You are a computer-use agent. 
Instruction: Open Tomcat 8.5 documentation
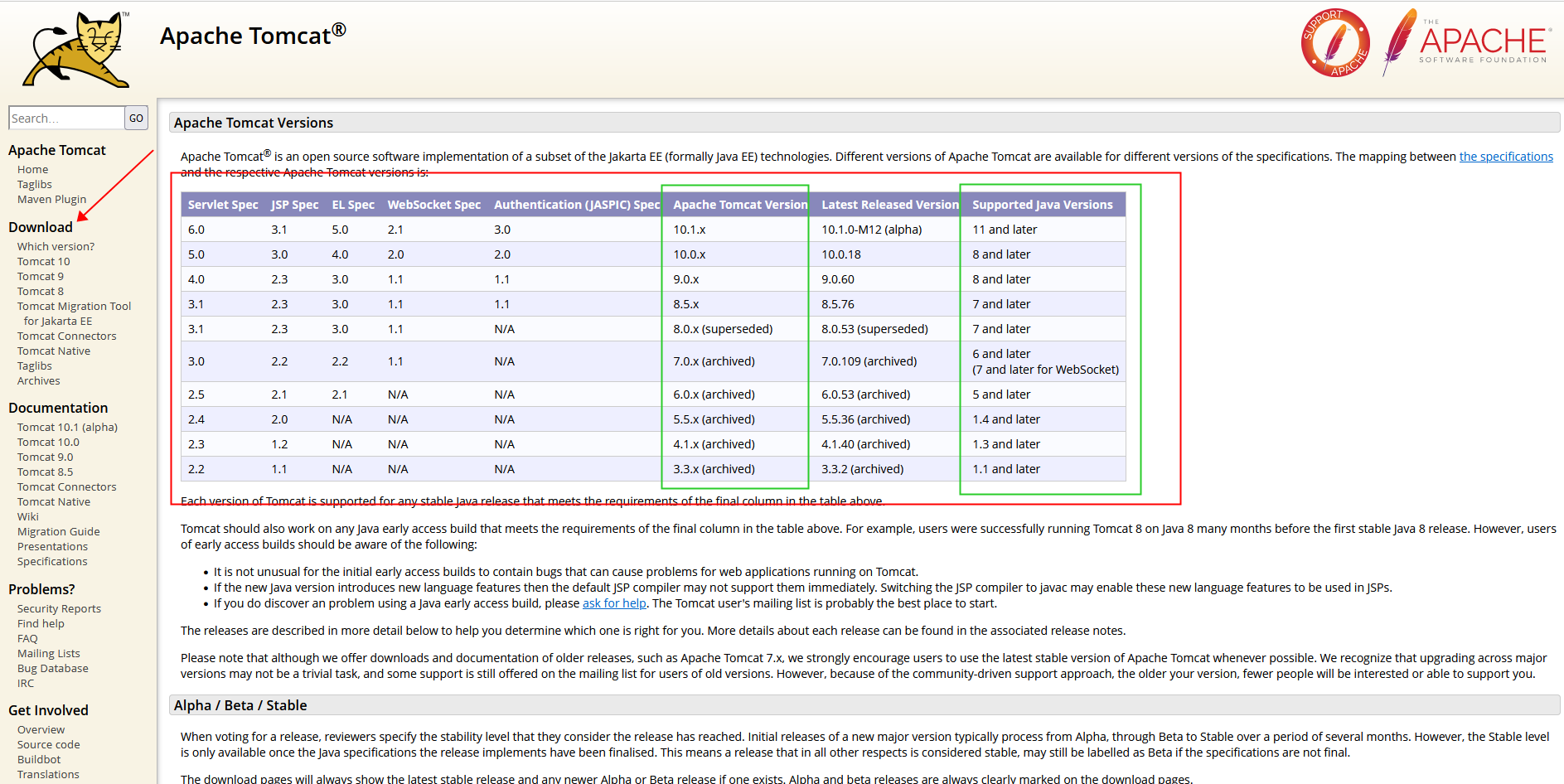[46, 472]
